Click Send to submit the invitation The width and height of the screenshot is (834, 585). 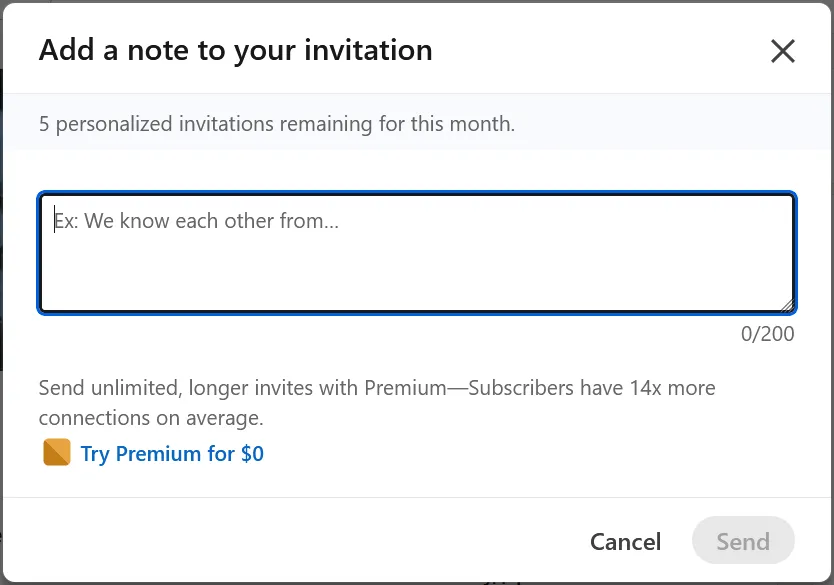[x=743, y=541]
